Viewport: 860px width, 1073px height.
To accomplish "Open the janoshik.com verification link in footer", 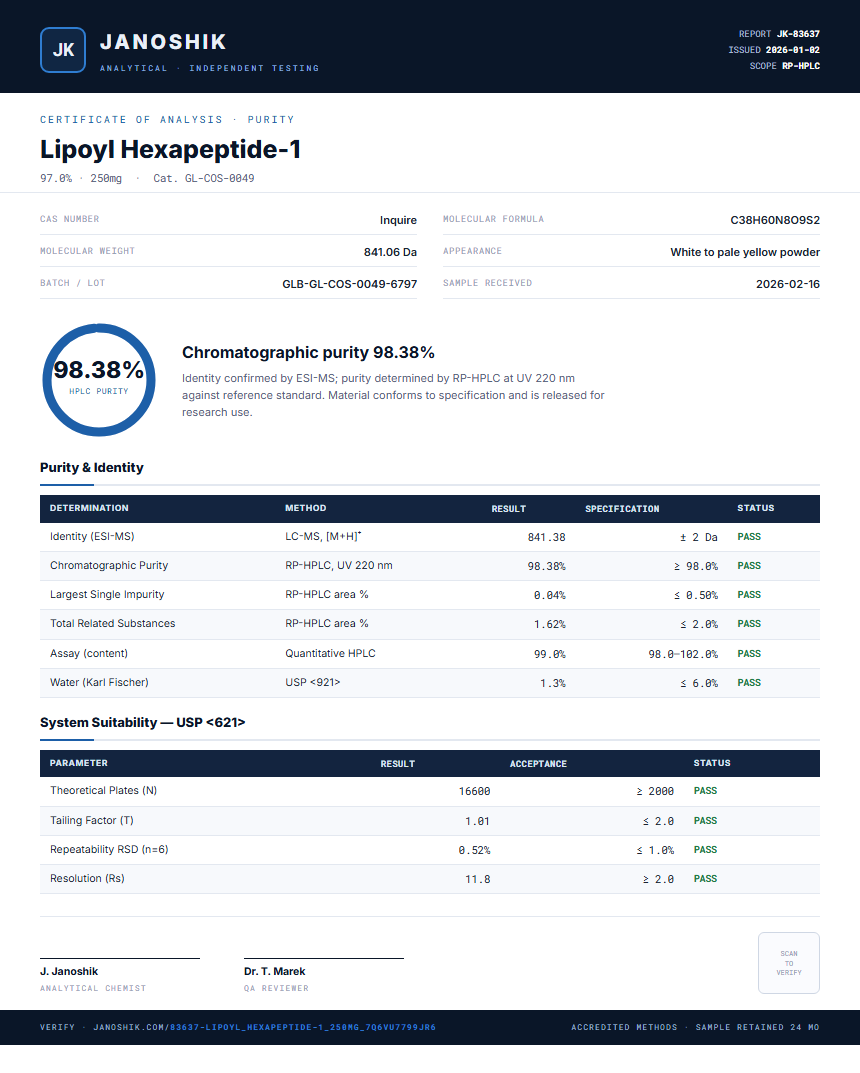I will pos(264,1027).
